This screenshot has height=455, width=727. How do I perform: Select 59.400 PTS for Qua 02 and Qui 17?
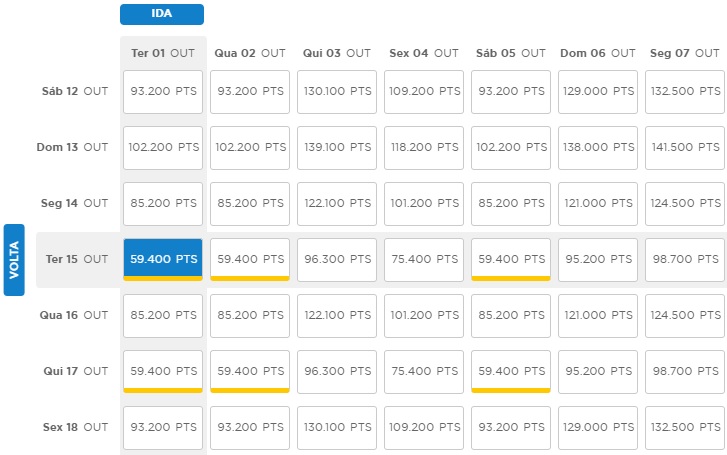(x=250, y=371)
